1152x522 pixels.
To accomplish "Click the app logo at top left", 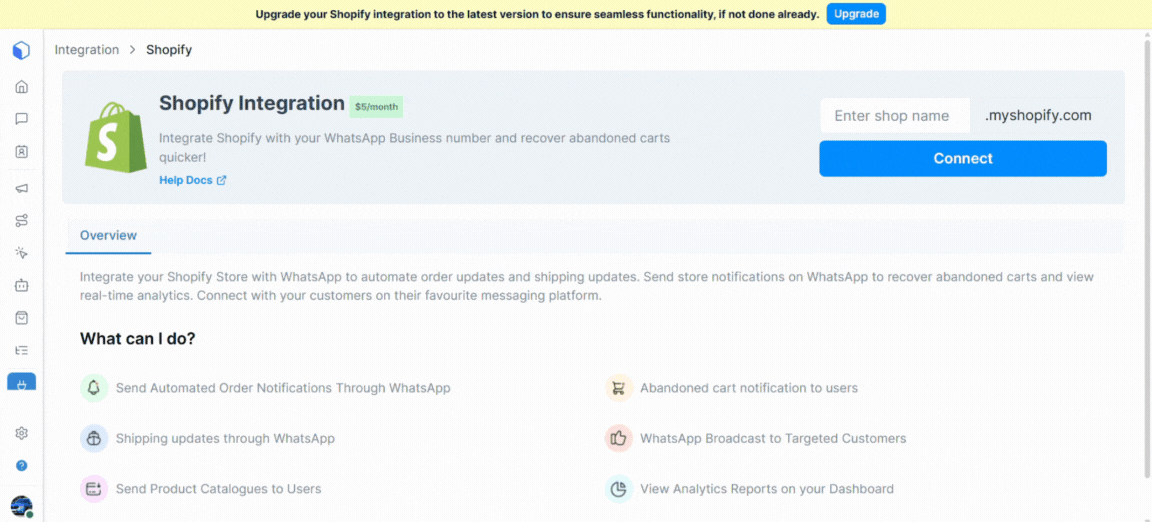I will click(x=21, y=51).
